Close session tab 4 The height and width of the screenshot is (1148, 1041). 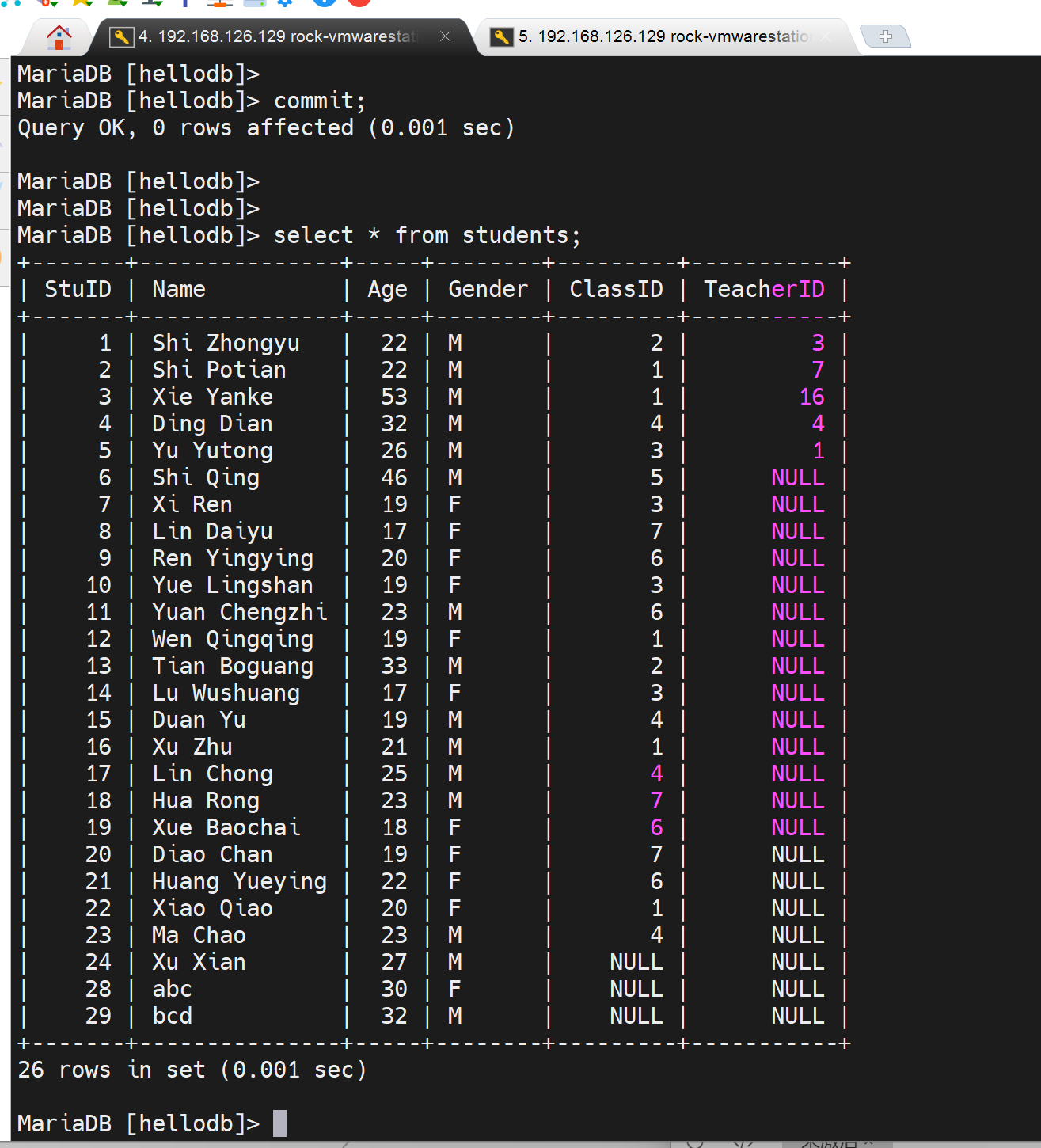click(446, 36)
